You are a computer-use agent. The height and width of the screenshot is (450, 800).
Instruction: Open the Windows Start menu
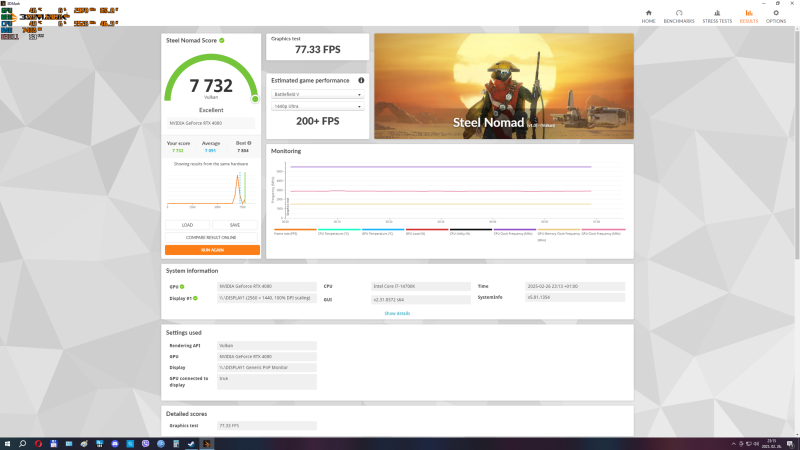click(x=7, y=443)
